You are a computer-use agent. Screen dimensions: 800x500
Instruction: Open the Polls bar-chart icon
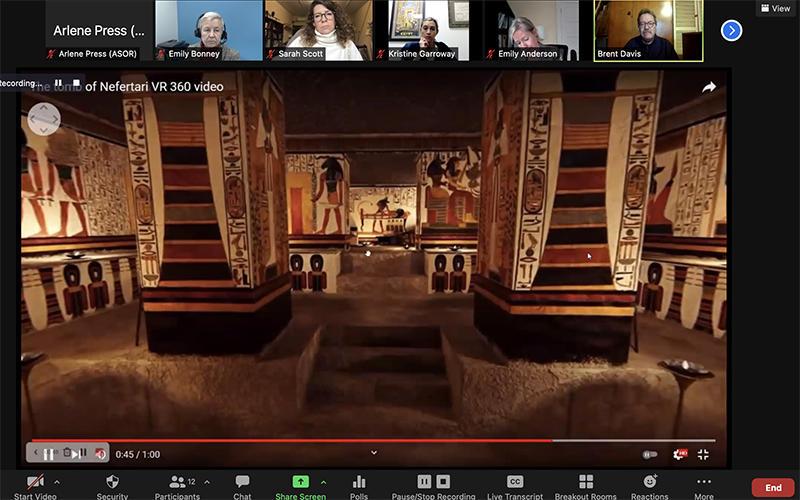(359, 481)
